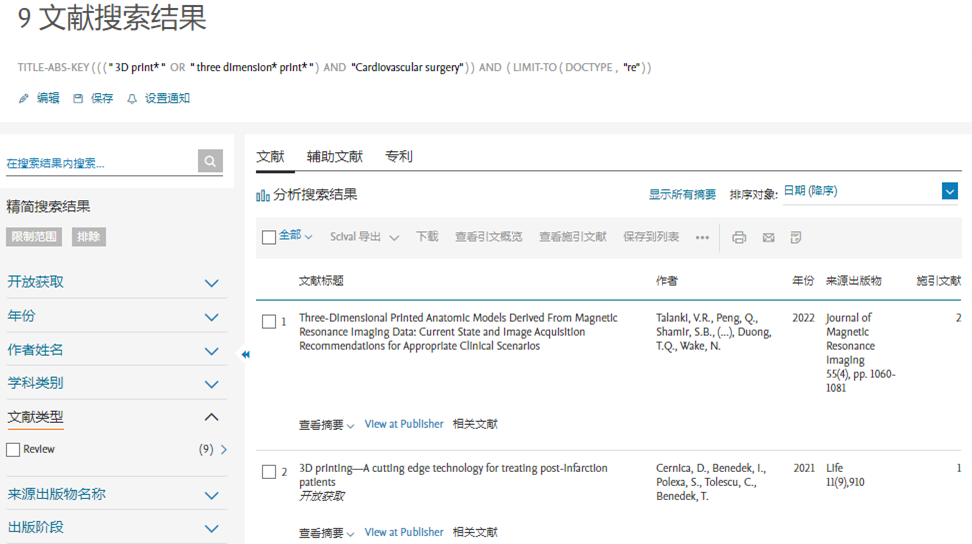972x544 pixels.
Task: Click the 在搜索结果内搜索 input field
Action: click(100, 162)
